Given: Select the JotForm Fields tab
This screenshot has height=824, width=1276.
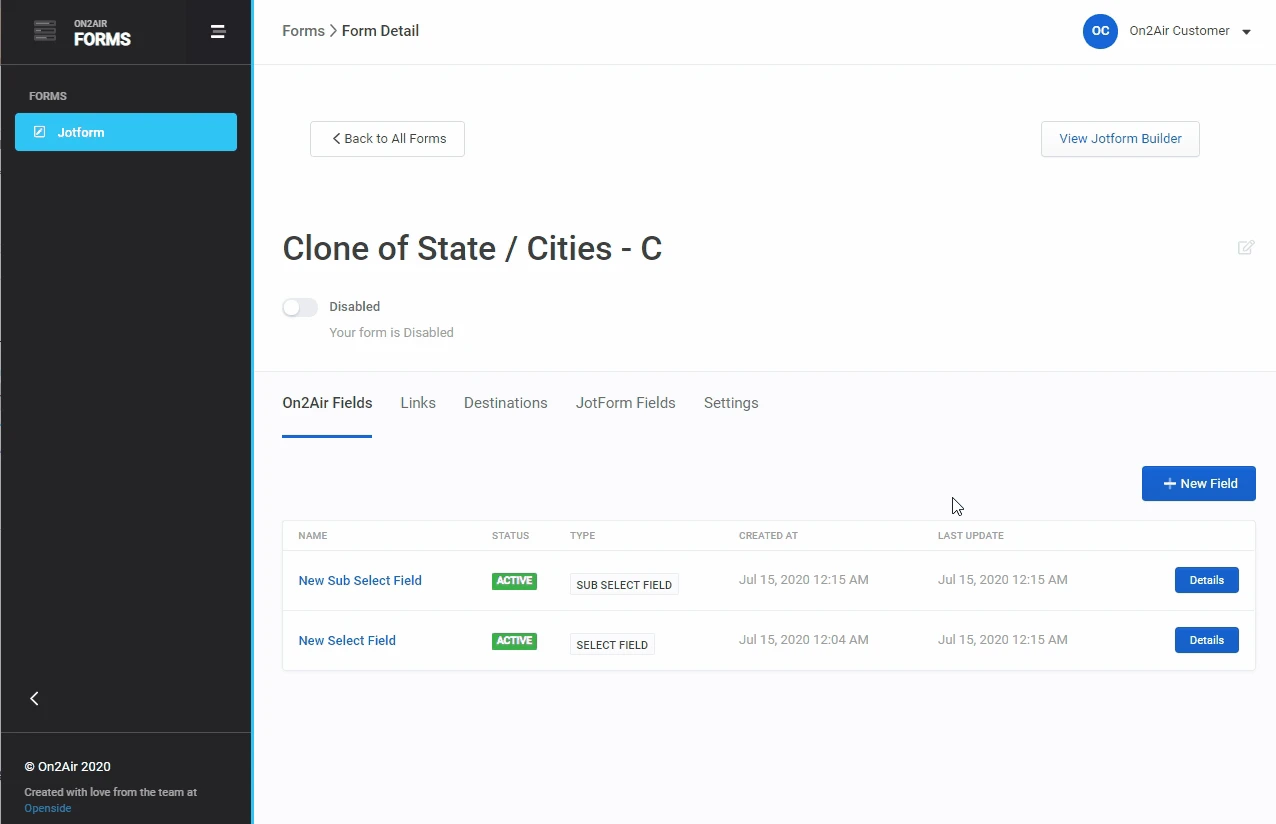Looking at the screenshot, I should (625, 403).
